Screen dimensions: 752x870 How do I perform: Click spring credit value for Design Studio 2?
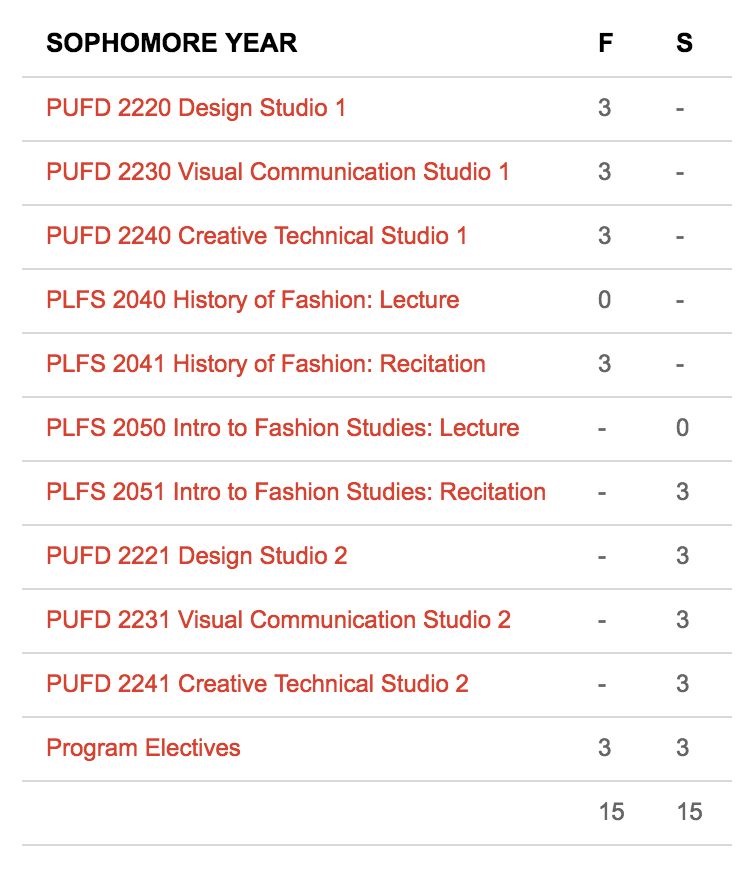(x=683, y=556)
